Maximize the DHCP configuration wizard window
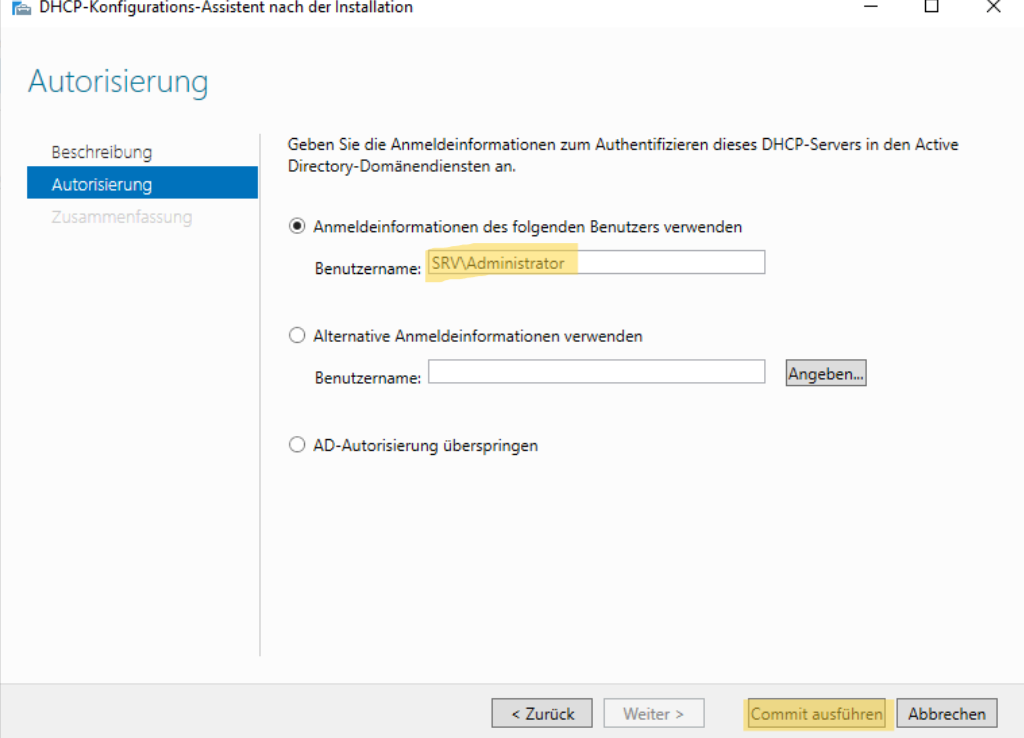This screenshot has height=738, width=1024. click(x=931, y=7)
